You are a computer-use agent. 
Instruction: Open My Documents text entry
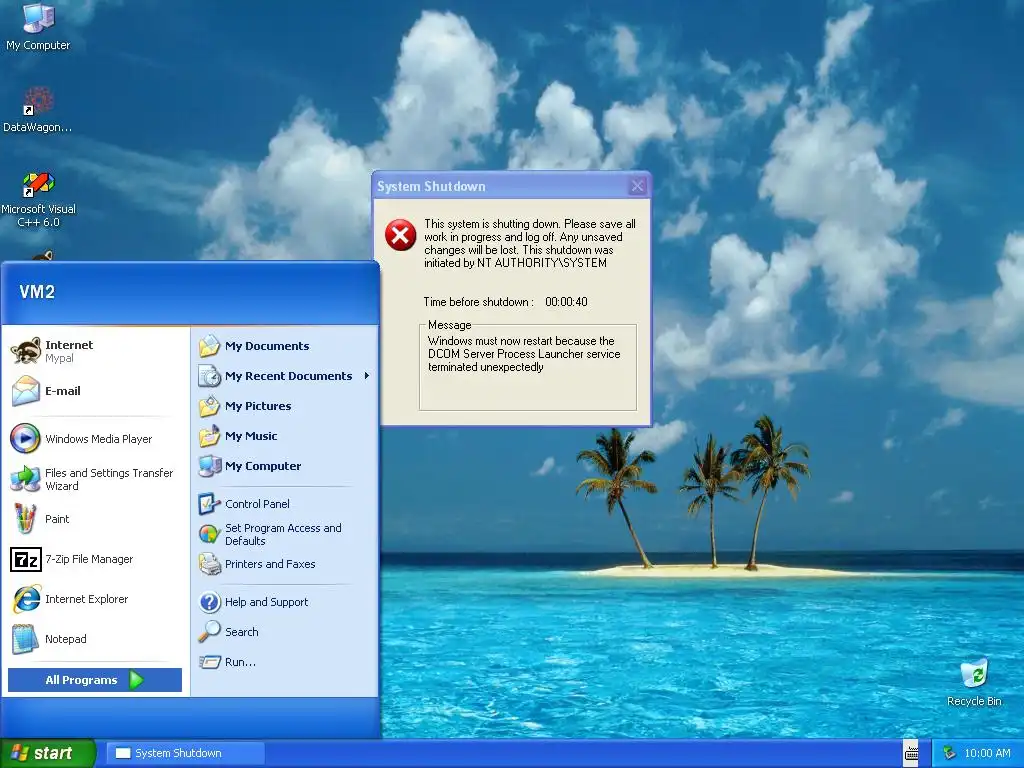[x=267, y=345]
